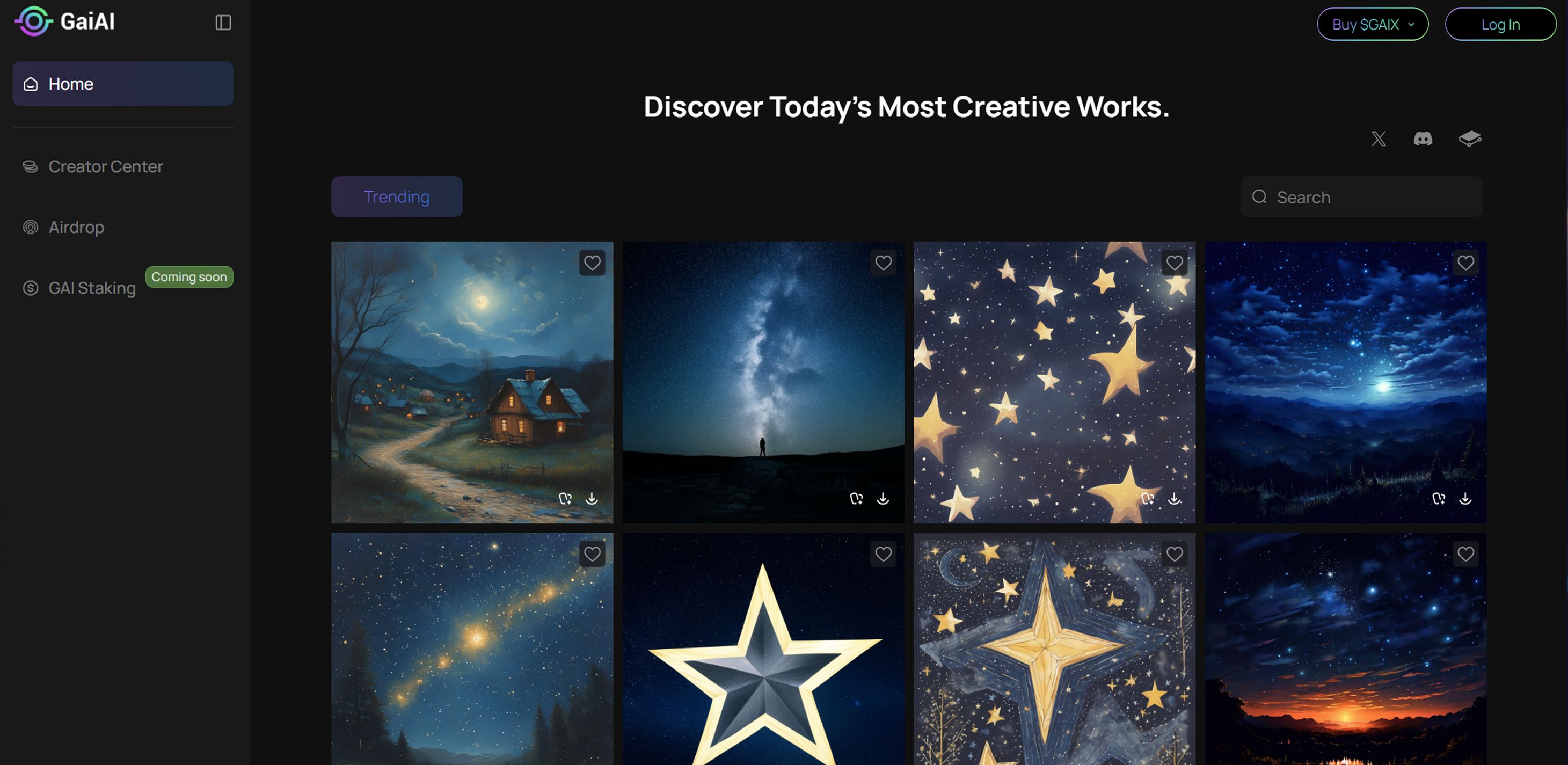This screenshot has width=1568, height=765.
Task: Open the X (Twitter) social link
Action: (x=1378, y=139)
